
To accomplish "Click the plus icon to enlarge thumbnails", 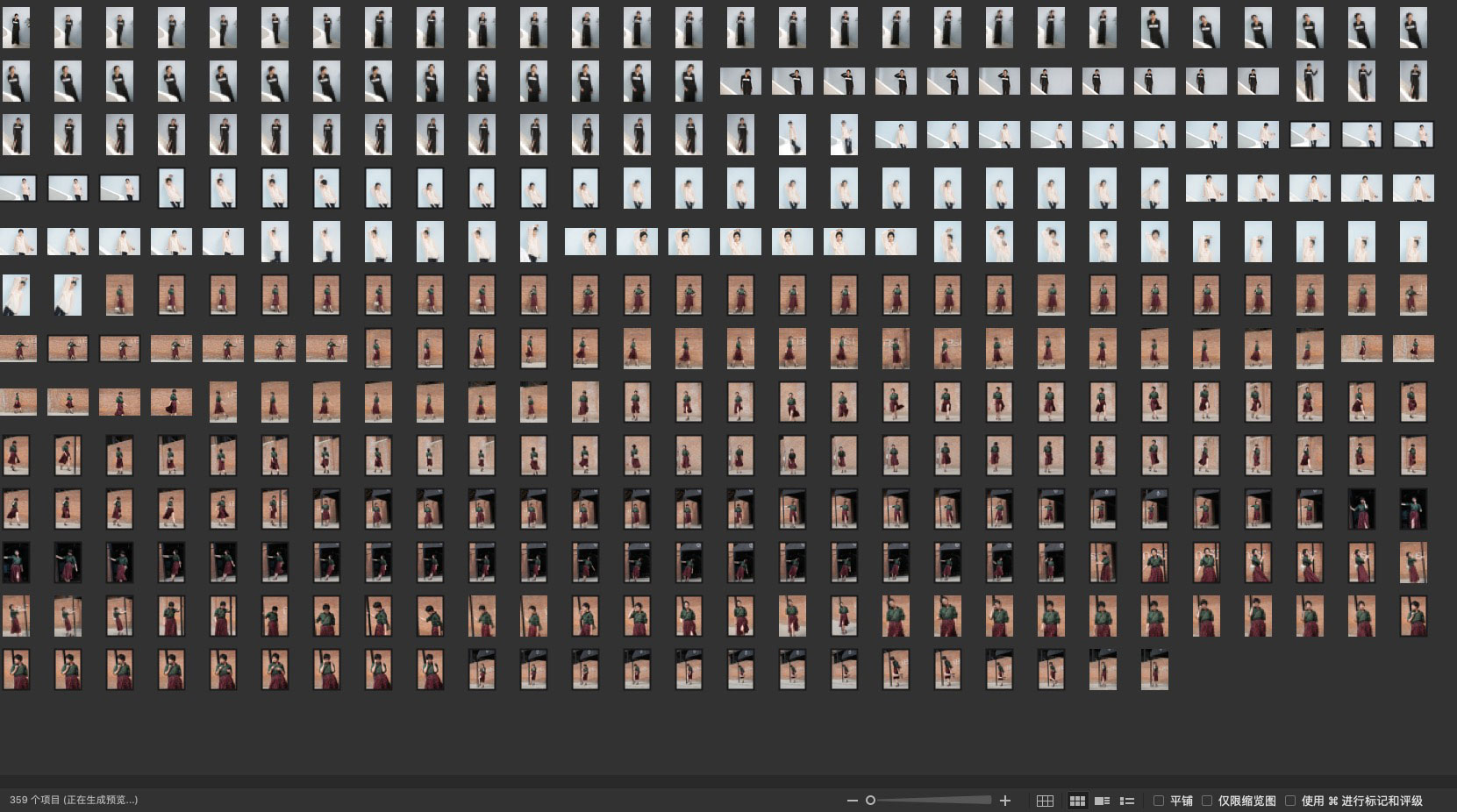I will (x=1005, y=801).
